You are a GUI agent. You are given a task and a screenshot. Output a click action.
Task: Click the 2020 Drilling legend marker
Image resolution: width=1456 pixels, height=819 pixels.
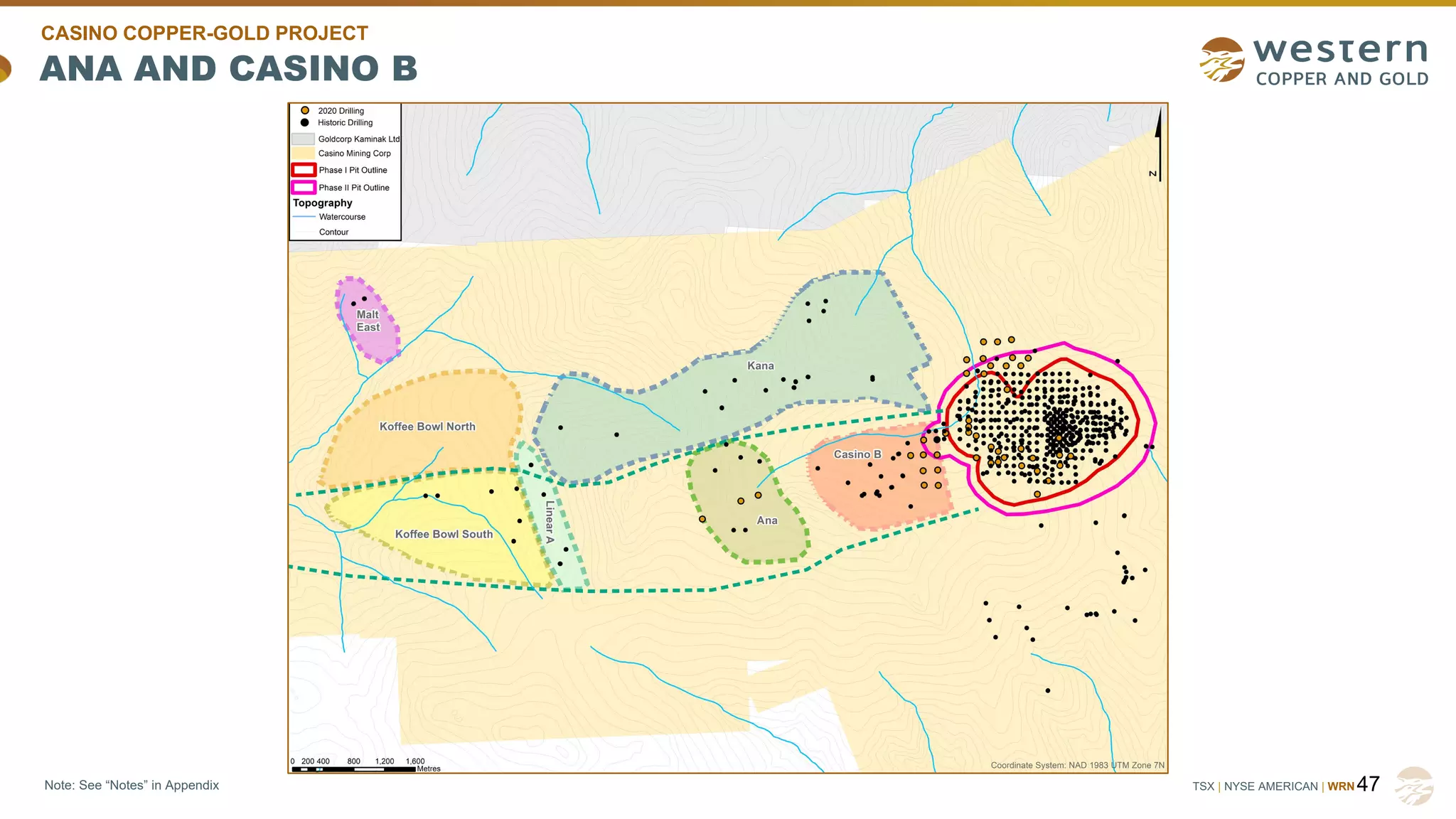tap(305, 111)
